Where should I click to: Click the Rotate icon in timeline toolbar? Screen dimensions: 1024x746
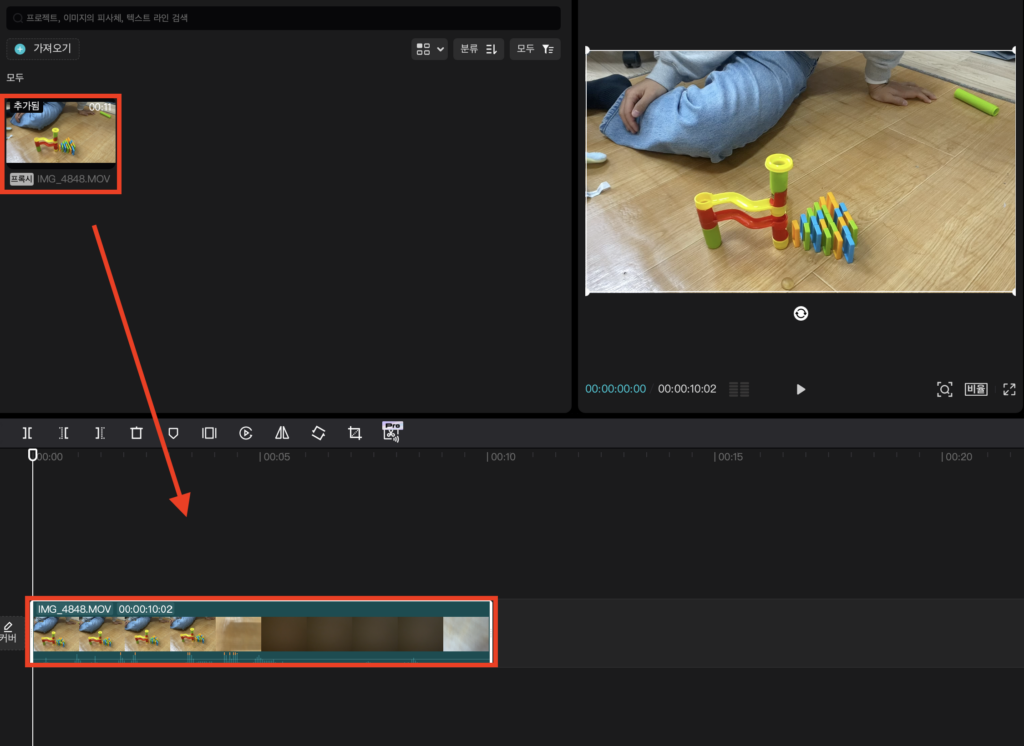coord(318,433)
